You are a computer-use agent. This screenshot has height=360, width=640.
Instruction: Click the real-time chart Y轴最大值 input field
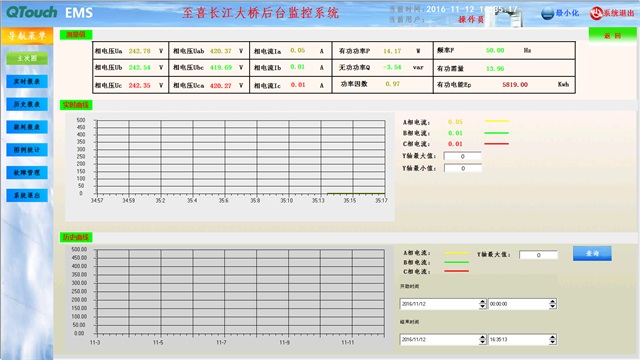(x=462, y=156)
